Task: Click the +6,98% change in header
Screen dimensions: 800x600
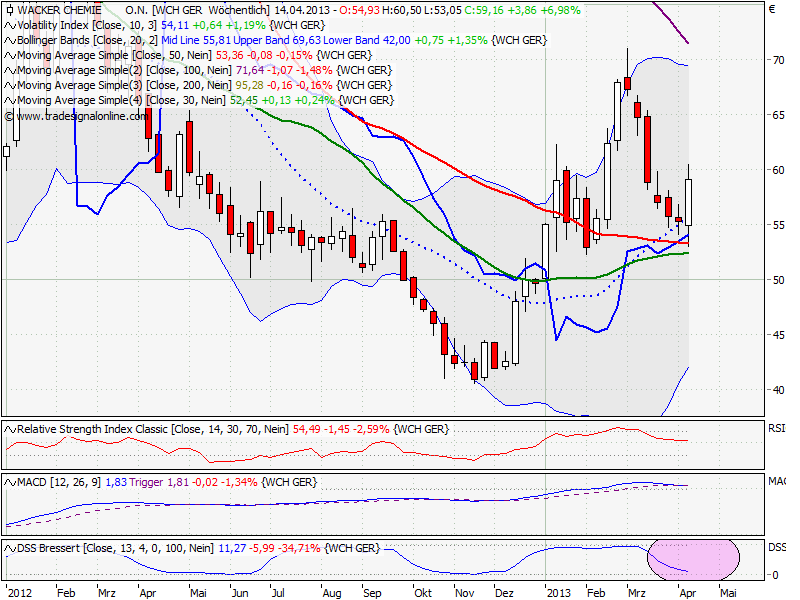Action: click(x=561, y=10)
